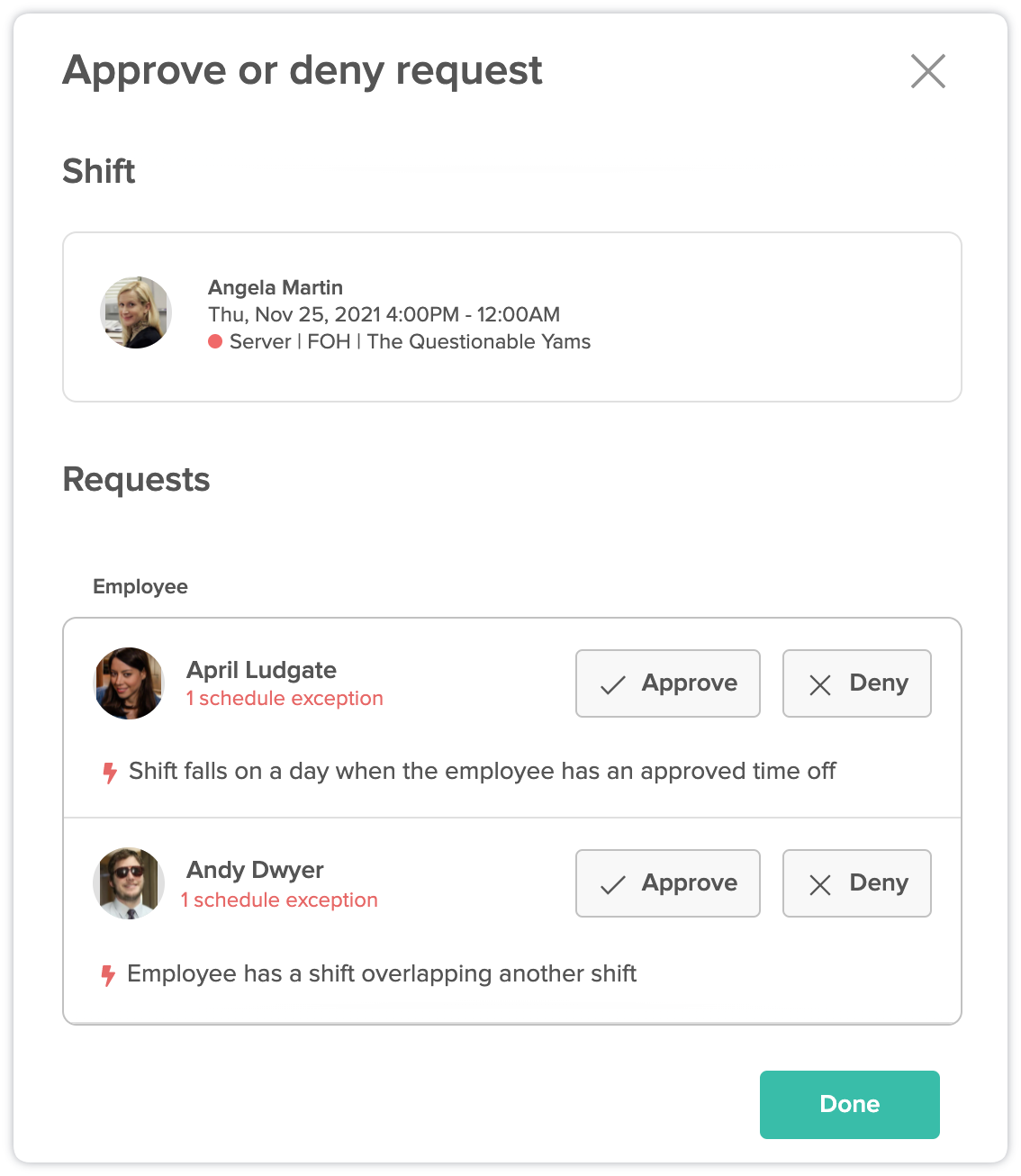
Task: Open Andy Dwyer's 1 schedule exception link
Action: coord(279,900)
